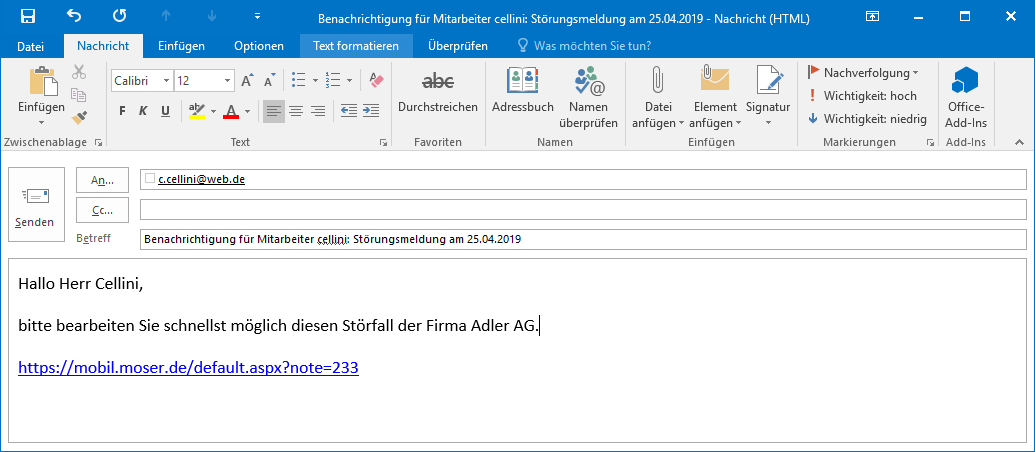Toggle align text left

[274, 111]
